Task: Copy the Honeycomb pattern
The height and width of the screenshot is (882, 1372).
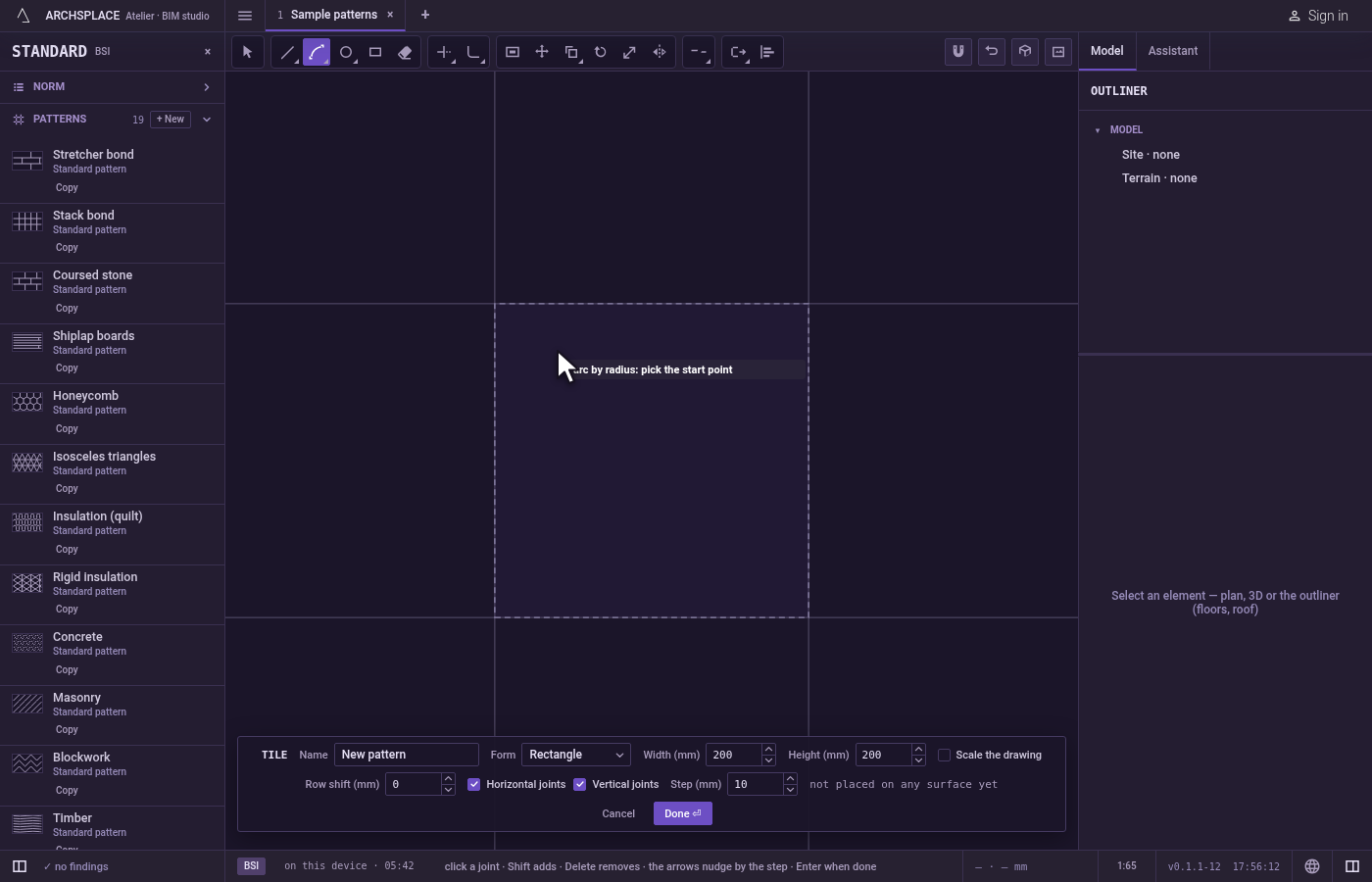Action: 67,429
